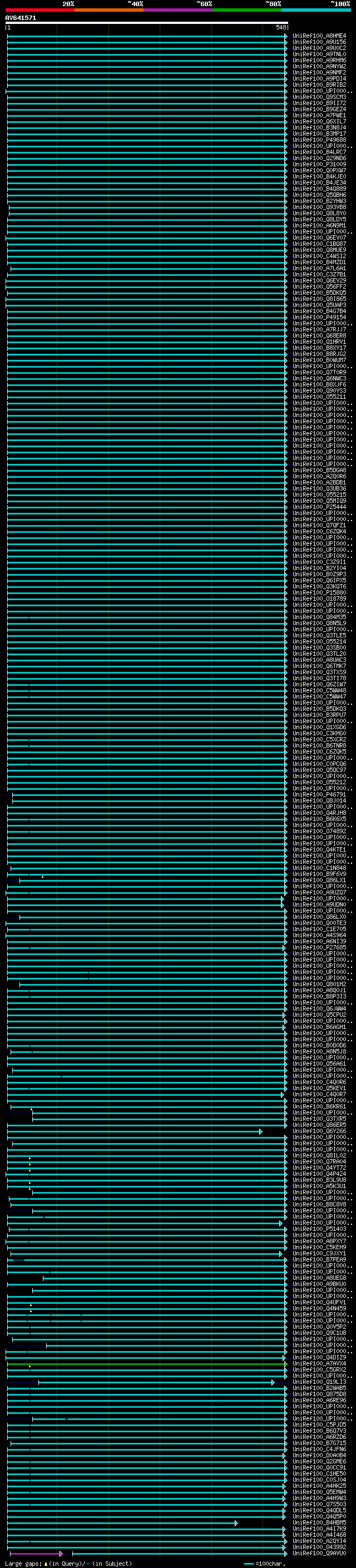Click label UniRef100_B4KJE0

319,176
